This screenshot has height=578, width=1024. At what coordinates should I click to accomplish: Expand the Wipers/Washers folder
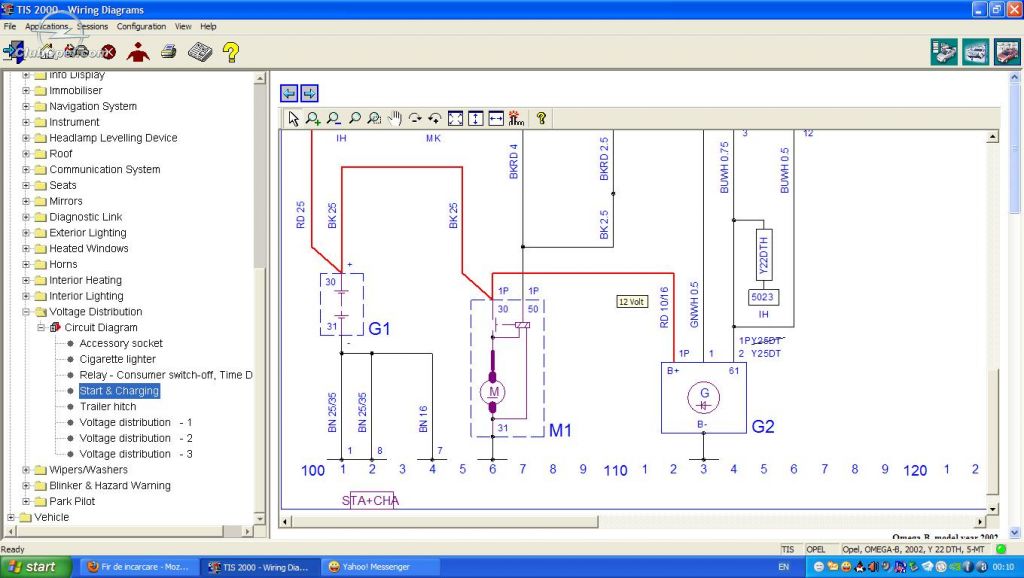tap(26, 470)
